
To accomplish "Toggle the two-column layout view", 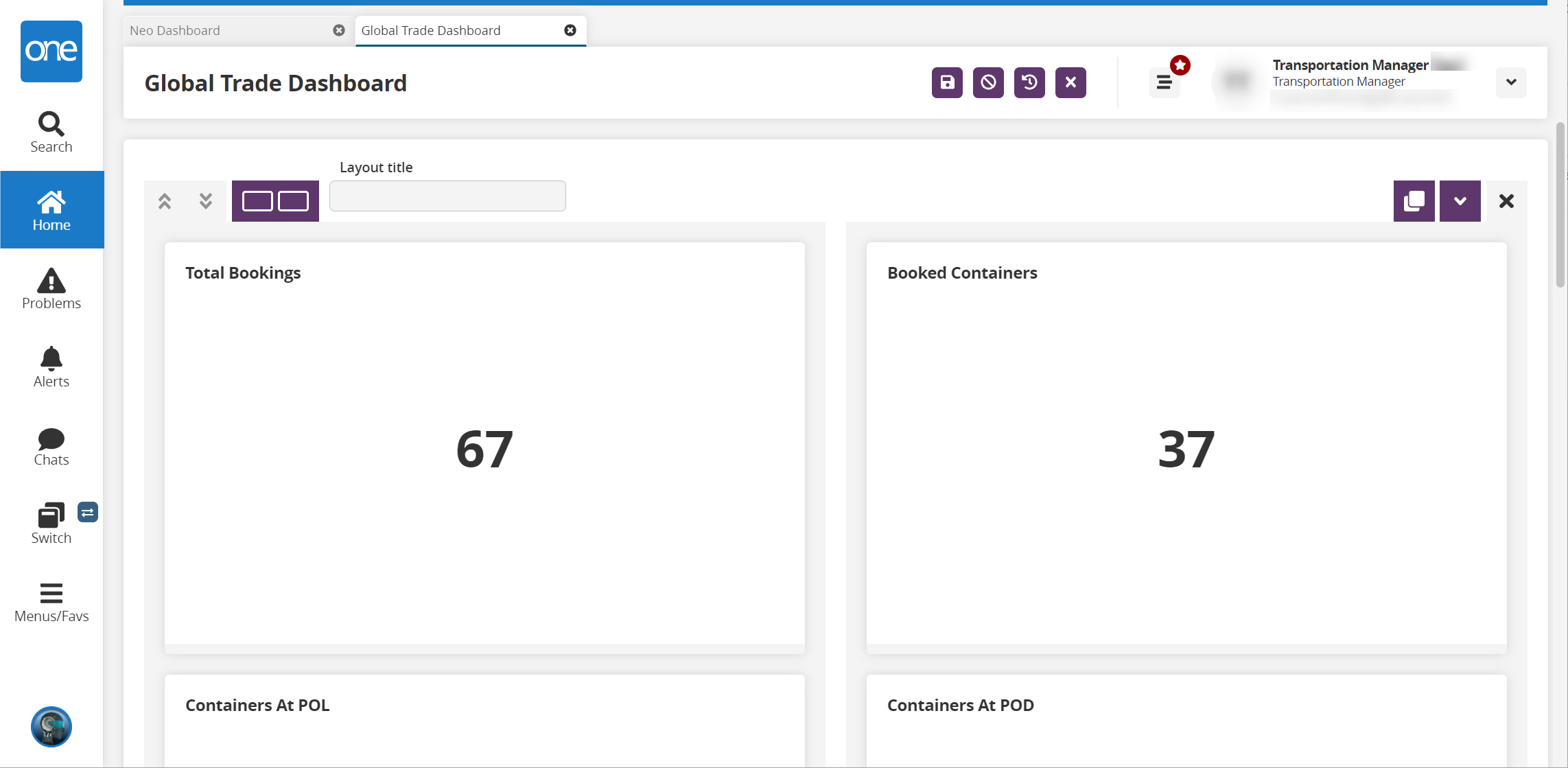I will pos(276,201).
